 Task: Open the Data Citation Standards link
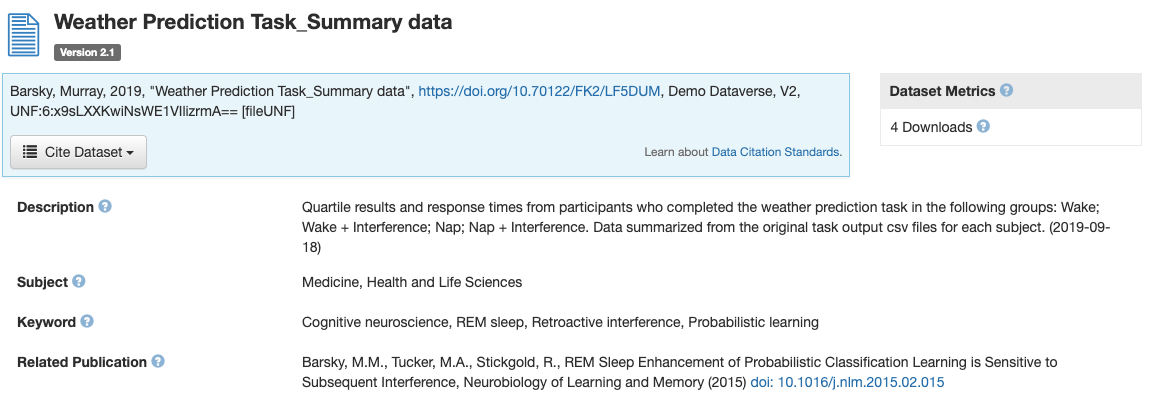pyautogui.click(x=776, y=152)
